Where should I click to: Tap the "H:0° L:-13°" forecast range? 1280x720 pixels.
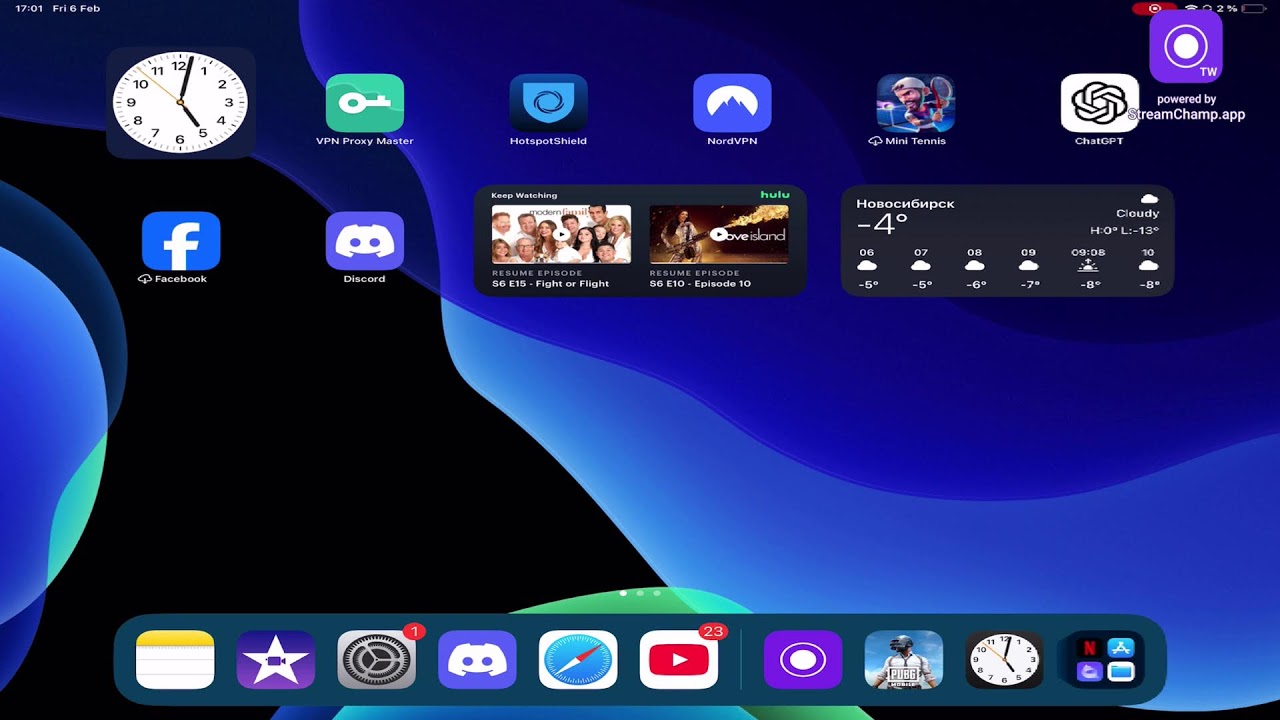click(1125, 231)
